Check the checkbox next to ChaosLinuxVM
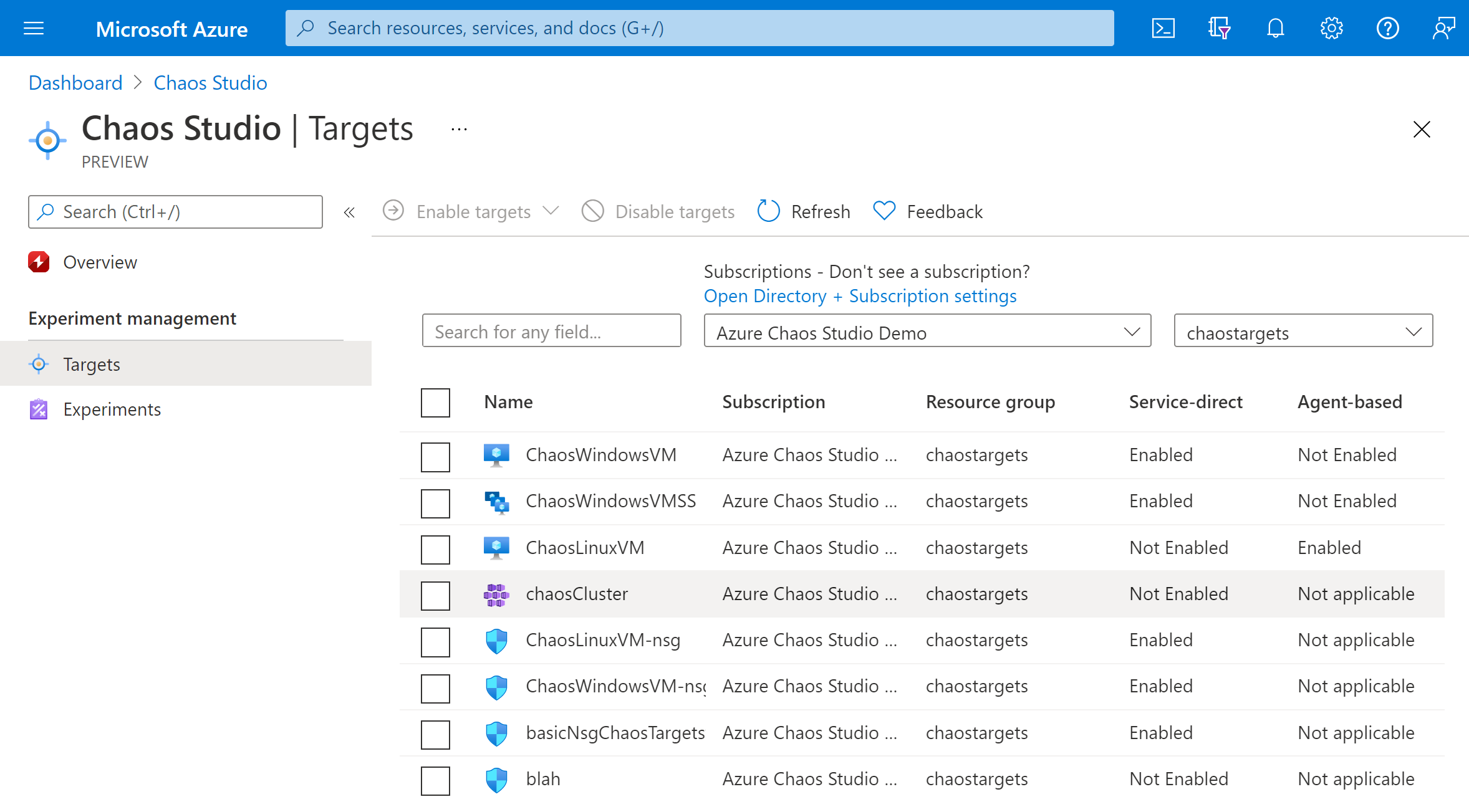 click(x=436, y=546)
